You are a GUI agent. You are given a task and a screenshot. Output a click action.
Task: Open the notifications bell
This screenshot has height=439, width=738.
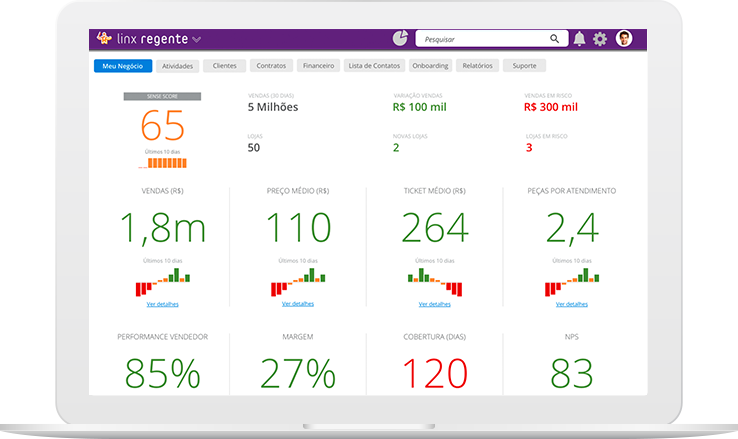pos(579,39)
